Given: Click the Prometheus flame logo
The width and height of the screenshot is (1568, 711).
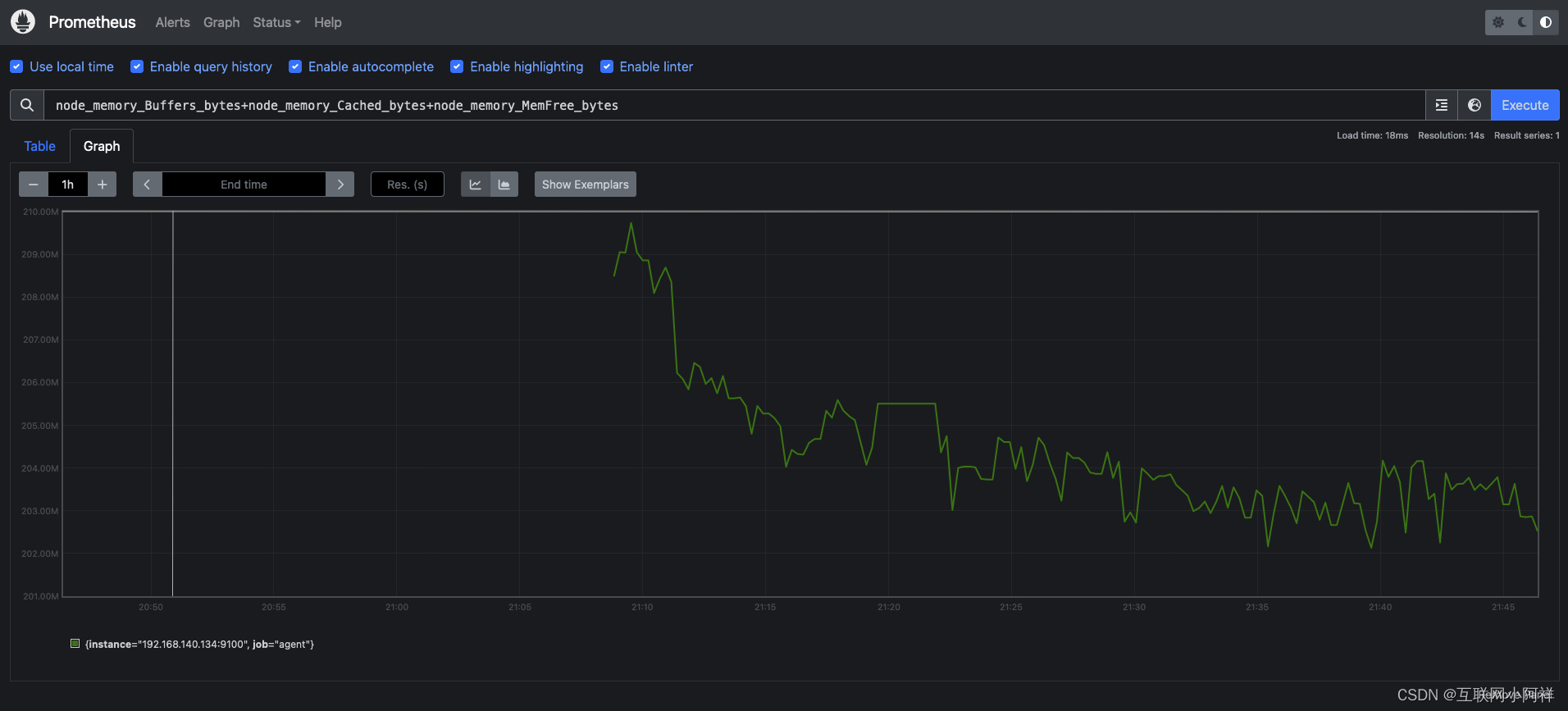Looking at the screenshot, I should click(x=23, y=22).
